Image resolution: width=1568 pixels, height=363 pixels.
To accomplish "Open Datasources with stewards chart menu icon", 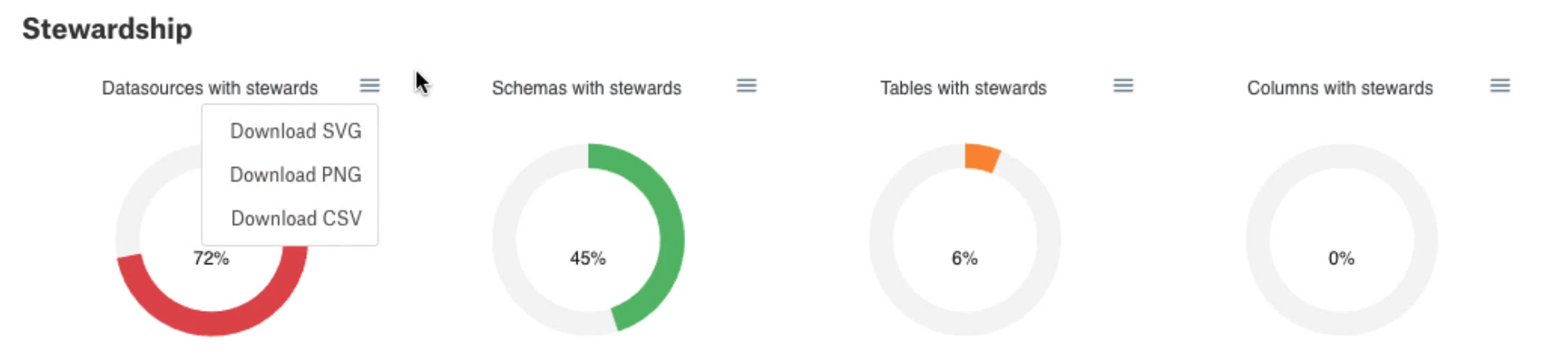I will tap(370, 86).
